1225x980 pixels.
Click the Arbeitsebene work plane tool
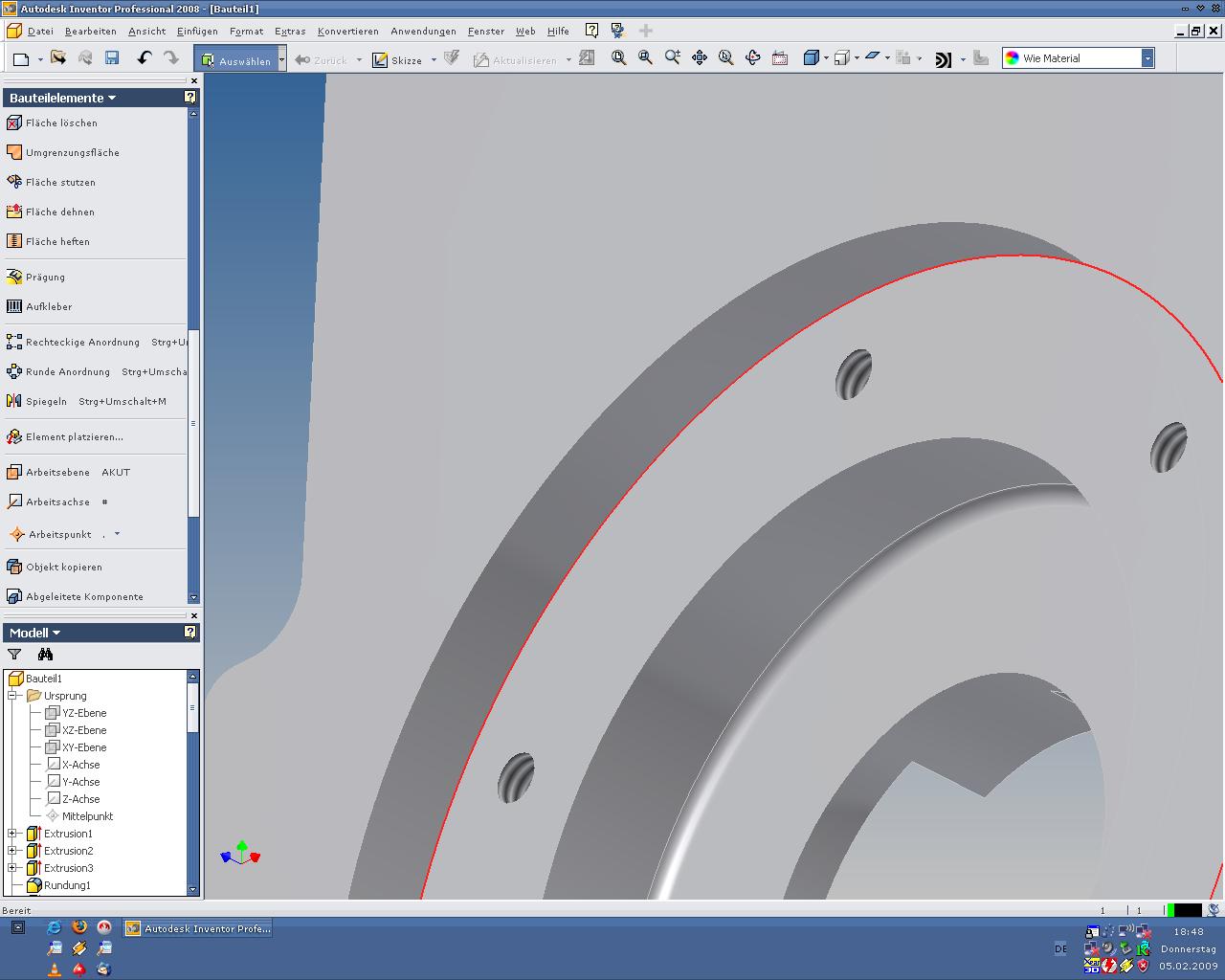pos(57,472)
